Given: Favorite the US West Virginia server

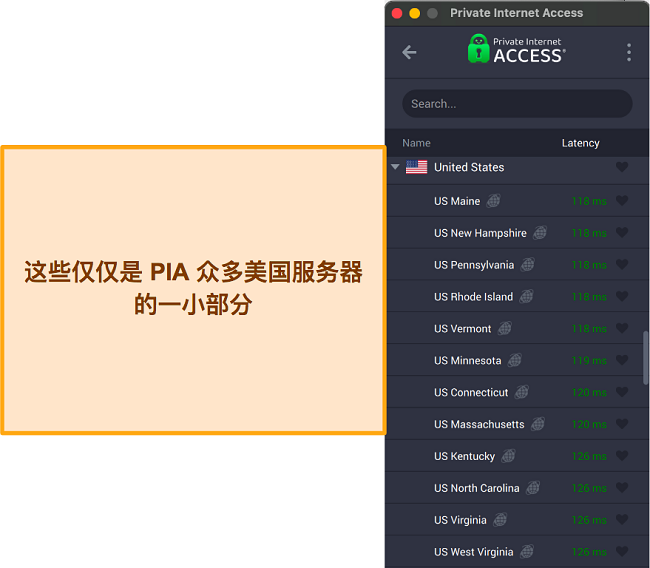Looking at the screenshot, I should pyautogui.click(x=622, y=552).
